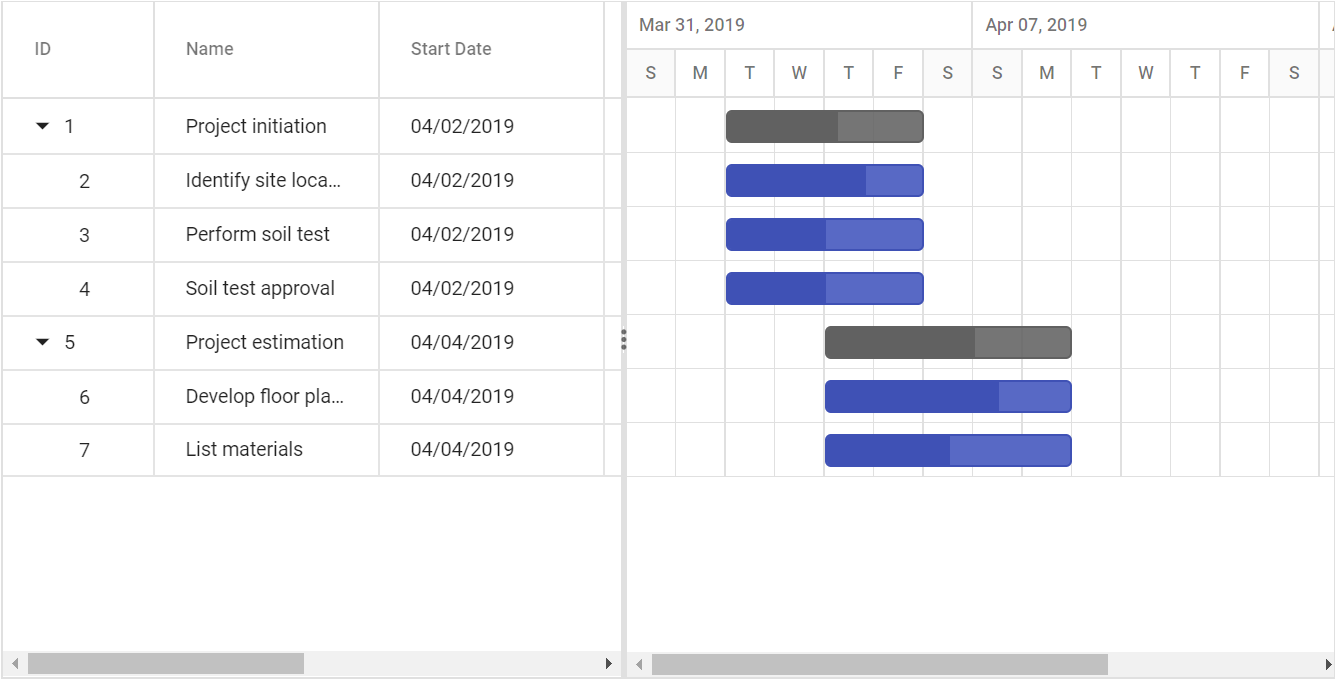
Task: Click the ID cell with value 2
Action: point(78,180)
